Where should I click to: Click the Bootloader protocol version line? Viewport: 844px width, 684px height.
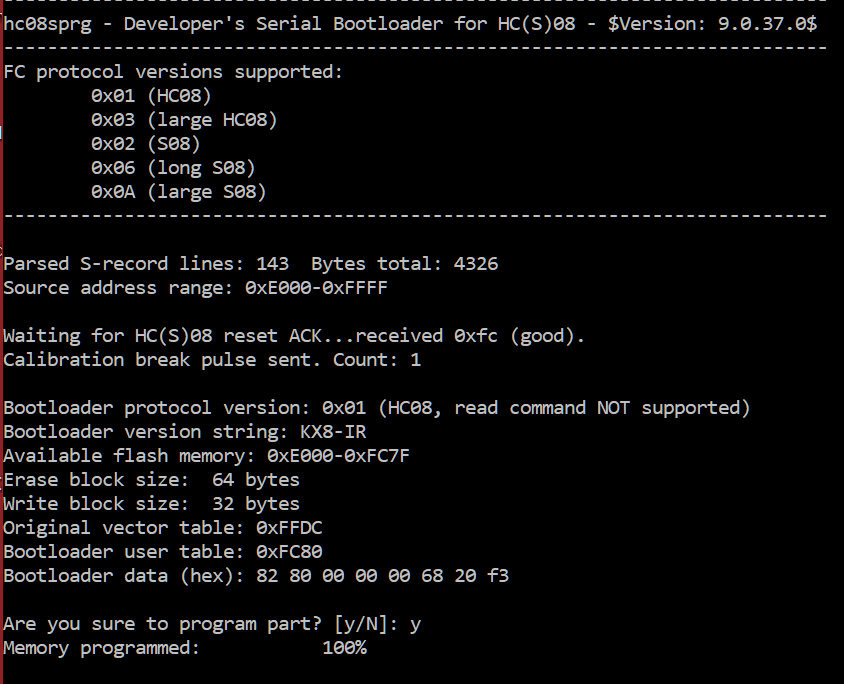tap(377, 408)
